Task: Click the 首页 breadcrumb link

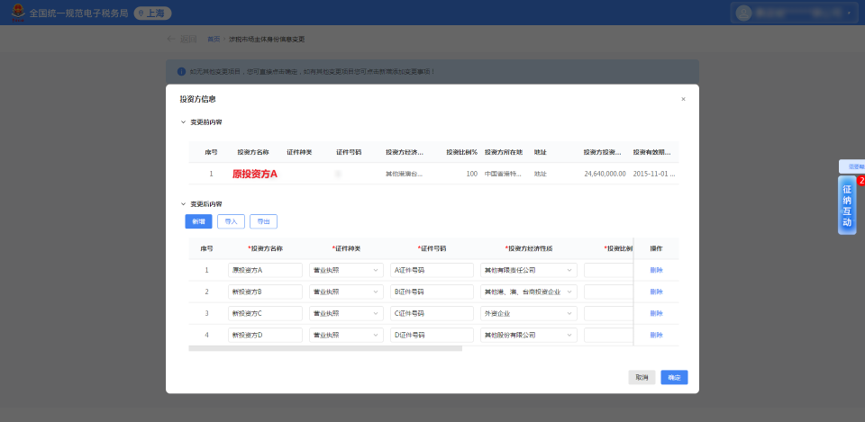Action: [x=213, y=39]
